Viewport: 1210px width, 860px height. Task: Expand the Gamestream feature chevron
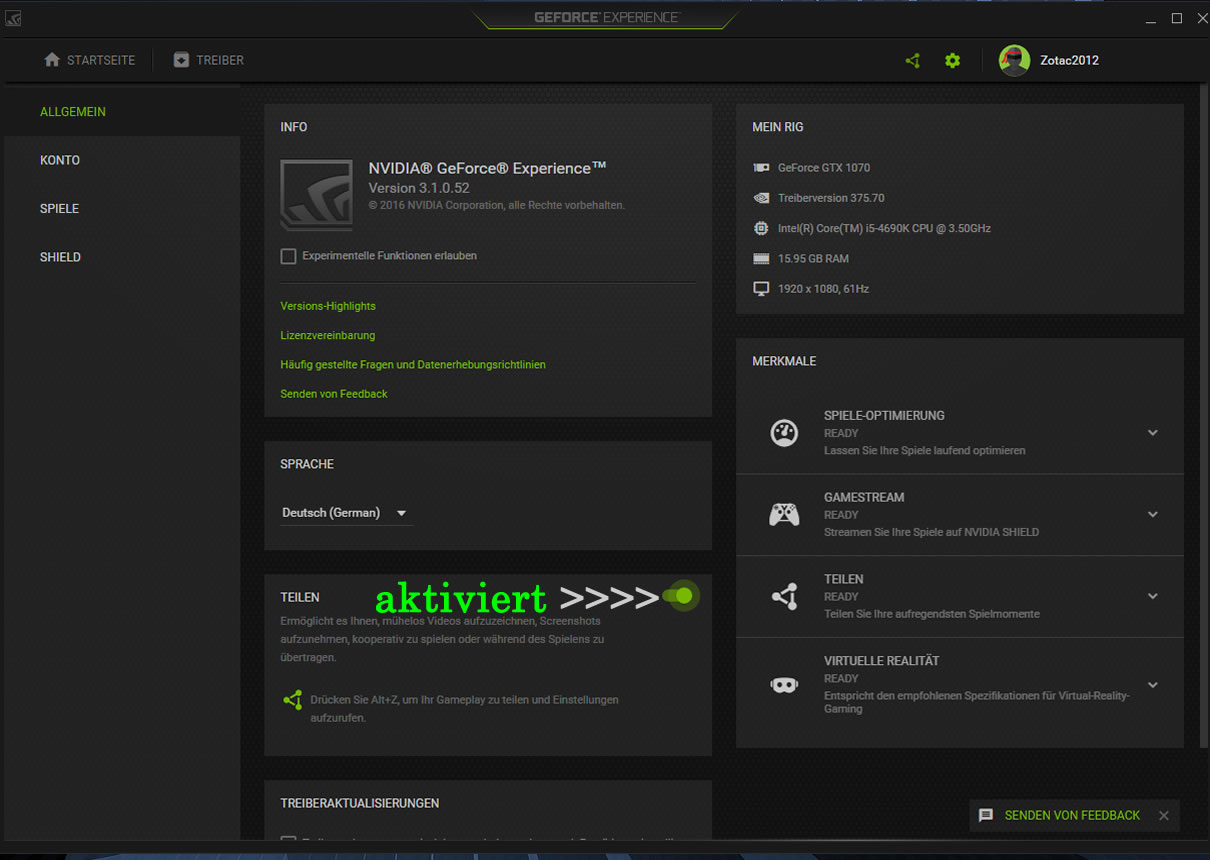click(1153, 514)
